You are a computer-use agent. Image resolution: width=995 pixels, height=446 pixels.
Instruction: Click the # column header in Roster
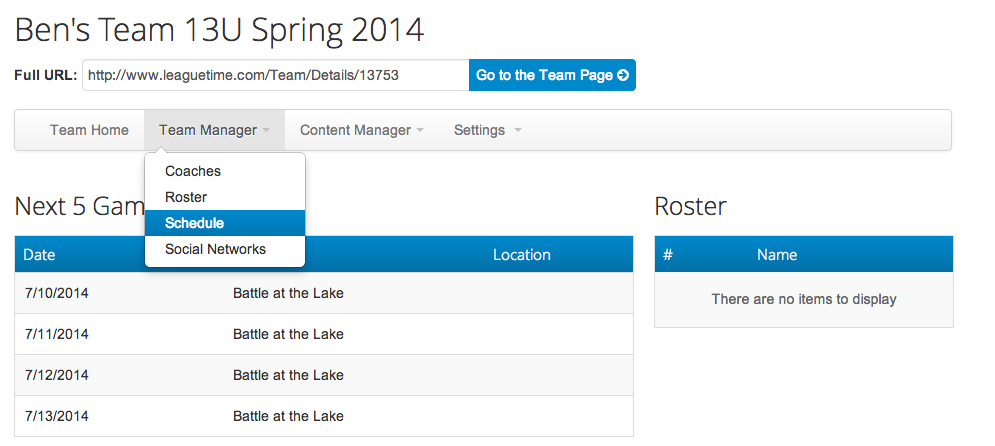point(668,255)
